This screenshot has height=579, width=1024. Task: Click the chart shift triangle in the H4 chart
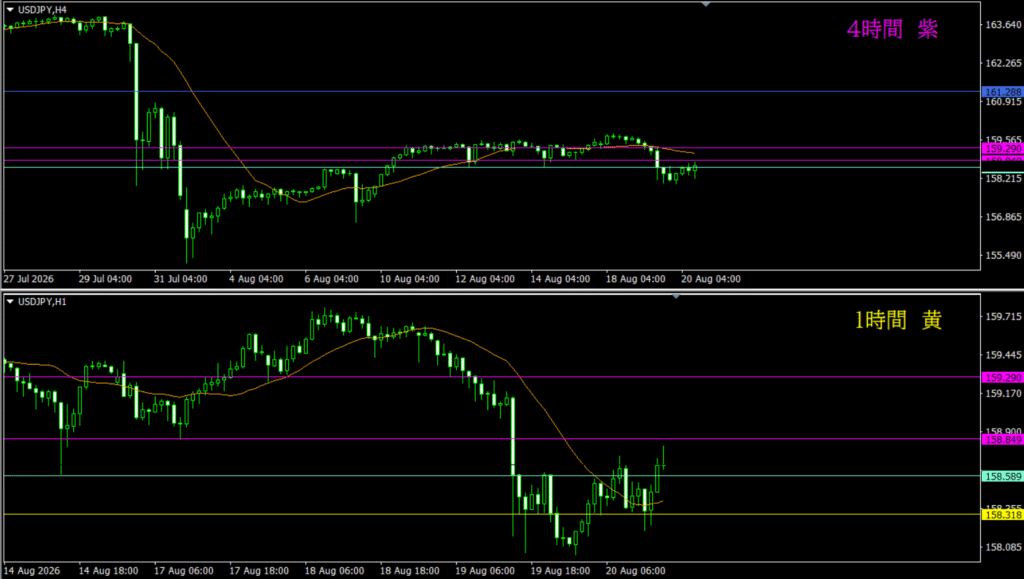705,5
